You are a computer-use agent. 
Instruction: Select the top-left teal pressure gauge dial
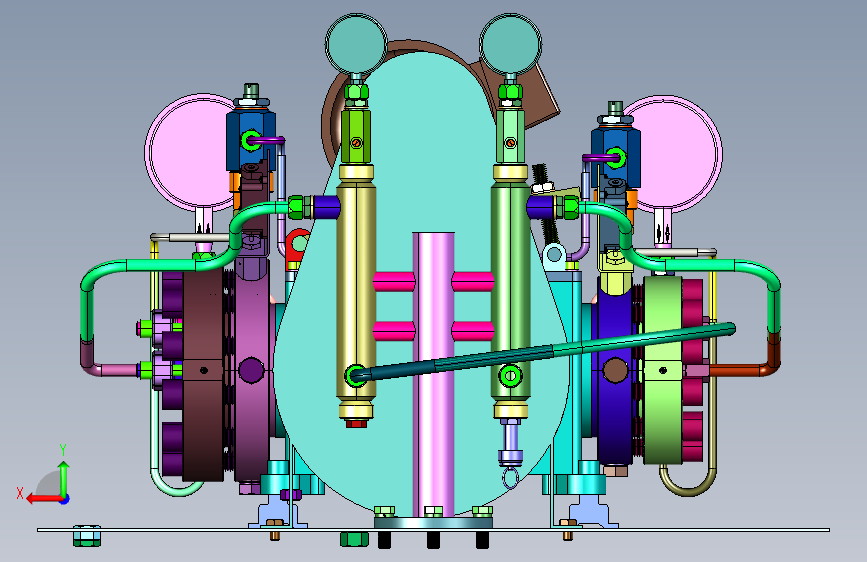pyautogui.click(x=356, y=44)
